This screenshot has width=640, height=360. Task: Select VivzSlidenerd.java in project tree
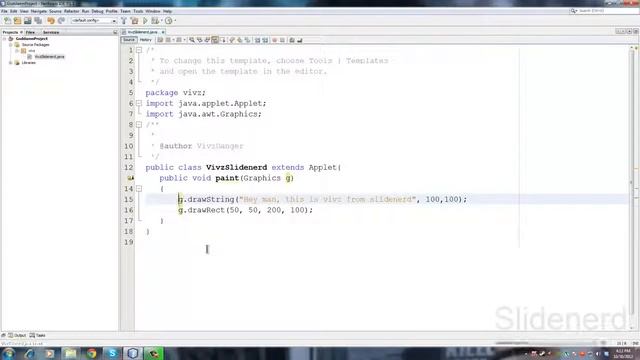point(49,57)
